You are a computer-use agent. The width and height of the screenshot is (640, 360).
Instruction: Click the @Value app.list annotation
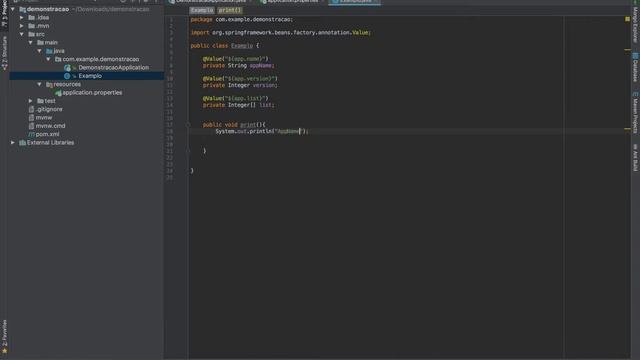[236, 98]
